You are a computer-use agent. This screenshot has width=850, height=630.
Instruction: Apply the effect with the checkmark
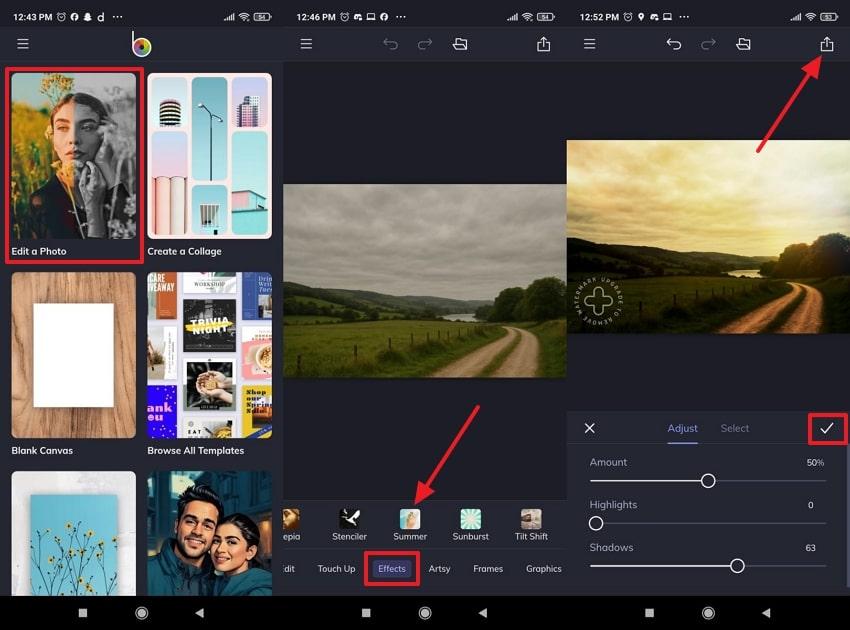827,428
